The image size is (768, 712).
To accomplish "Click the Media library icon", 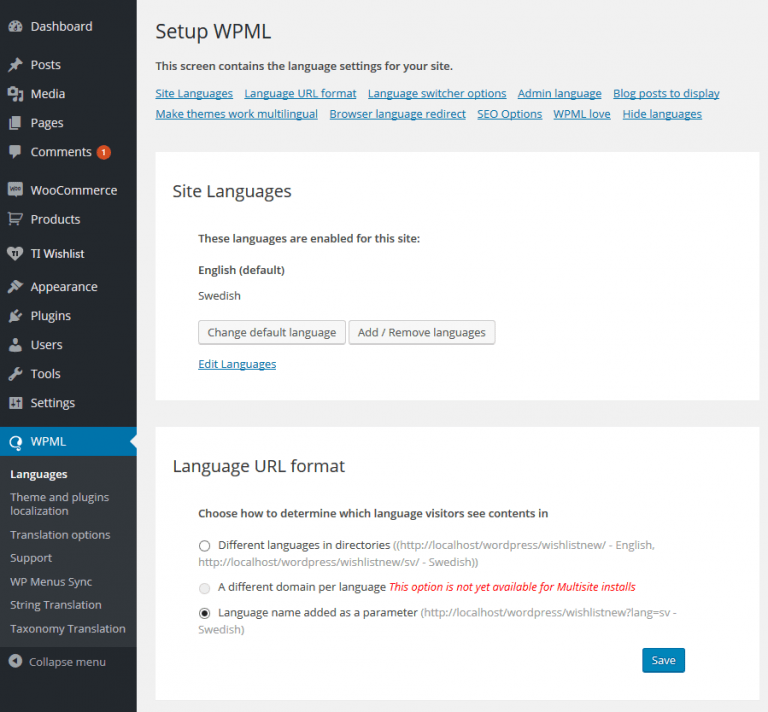I will point(15,94).
